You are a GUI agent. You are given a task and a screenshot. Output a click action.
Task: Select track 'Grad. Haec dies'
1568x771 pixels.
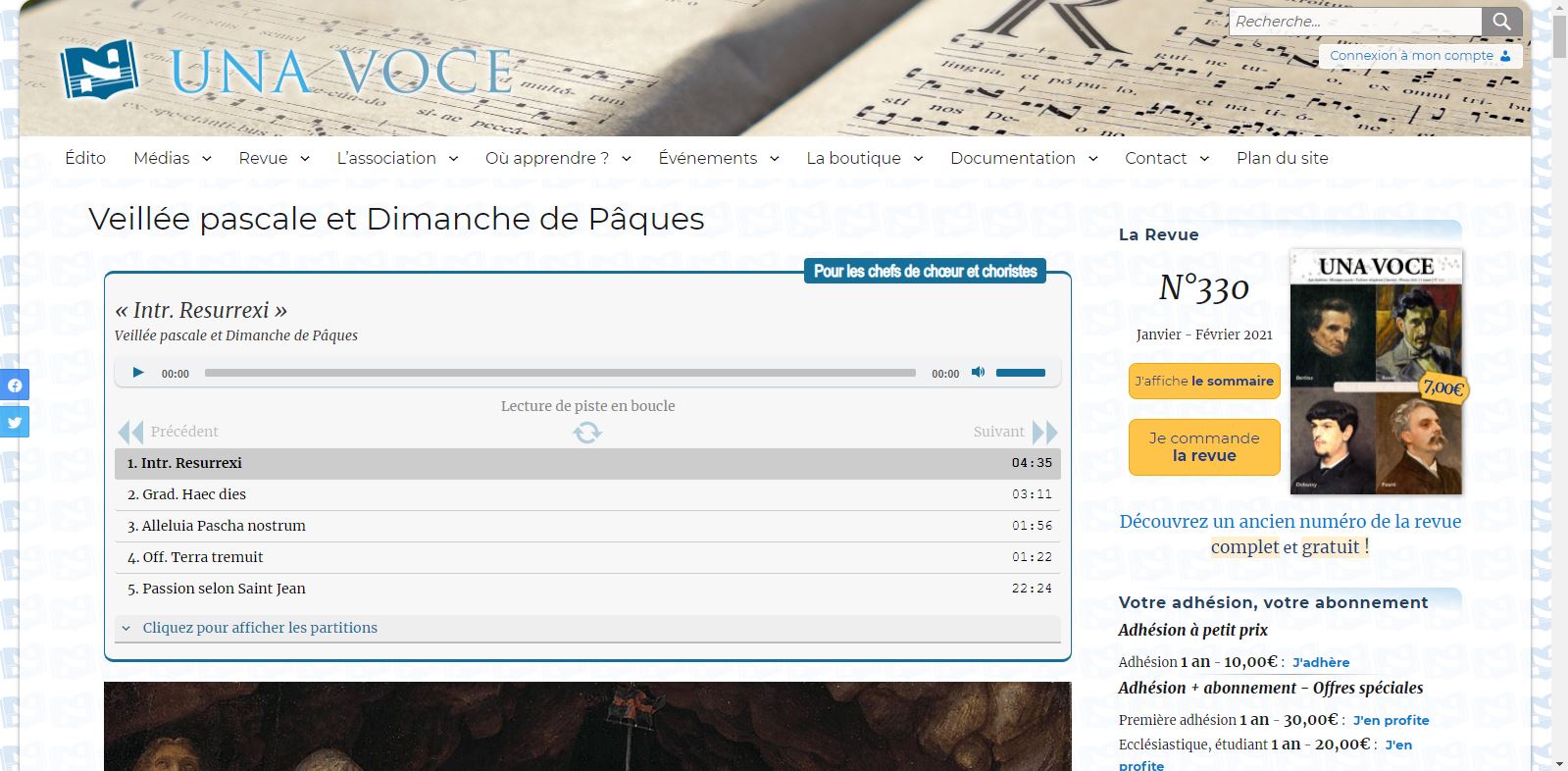tap(194, 494)
